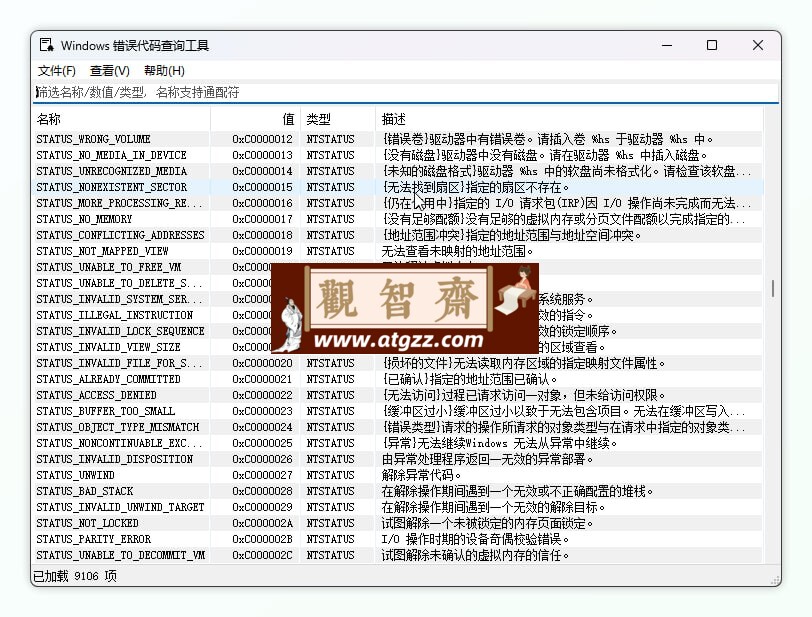Select row STATUS_BUFFER_TOO_SMALL

[398, 411]
